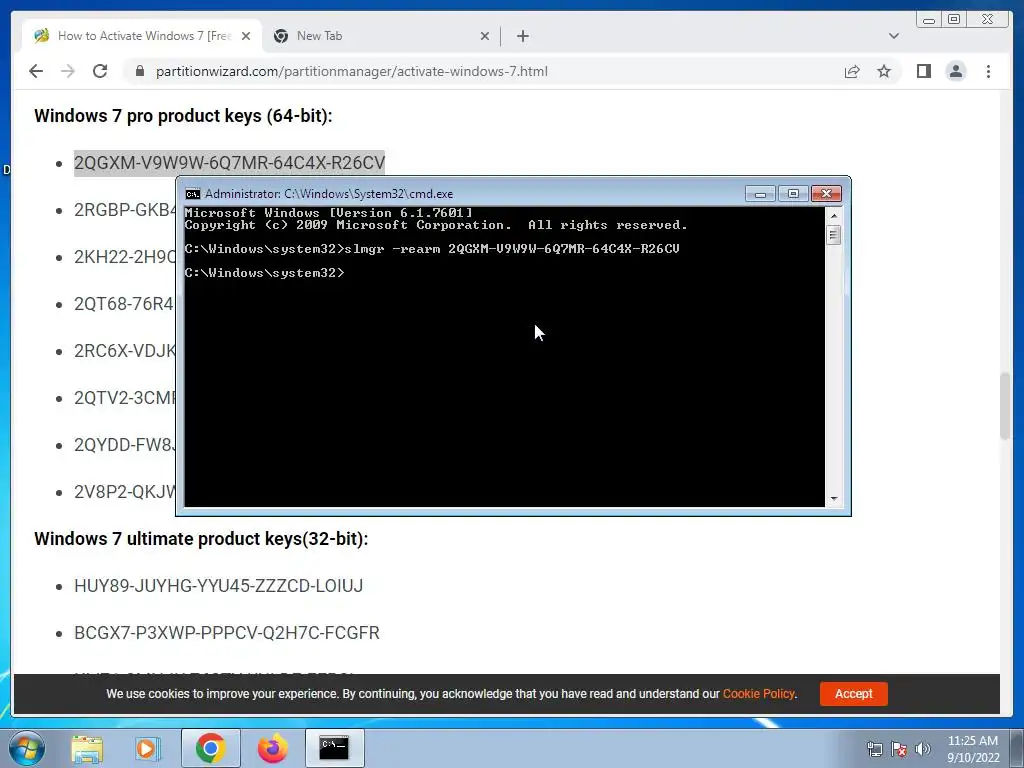Click the address bar URL
The image size is (1024, 768).
(x=351, y=71)
